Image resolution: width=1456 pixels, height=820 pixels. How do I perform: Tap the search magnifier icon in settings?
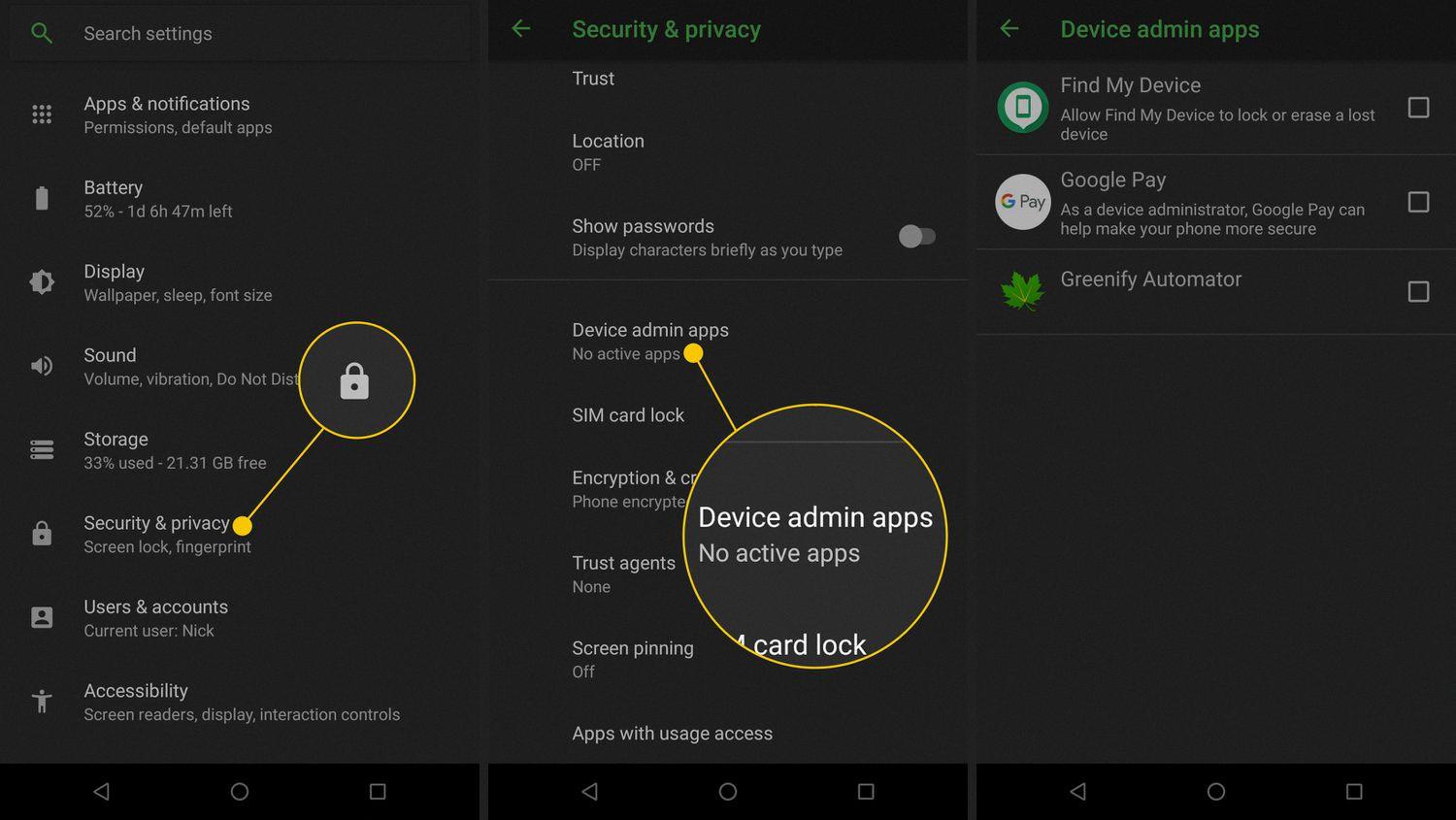pos(42,33)
